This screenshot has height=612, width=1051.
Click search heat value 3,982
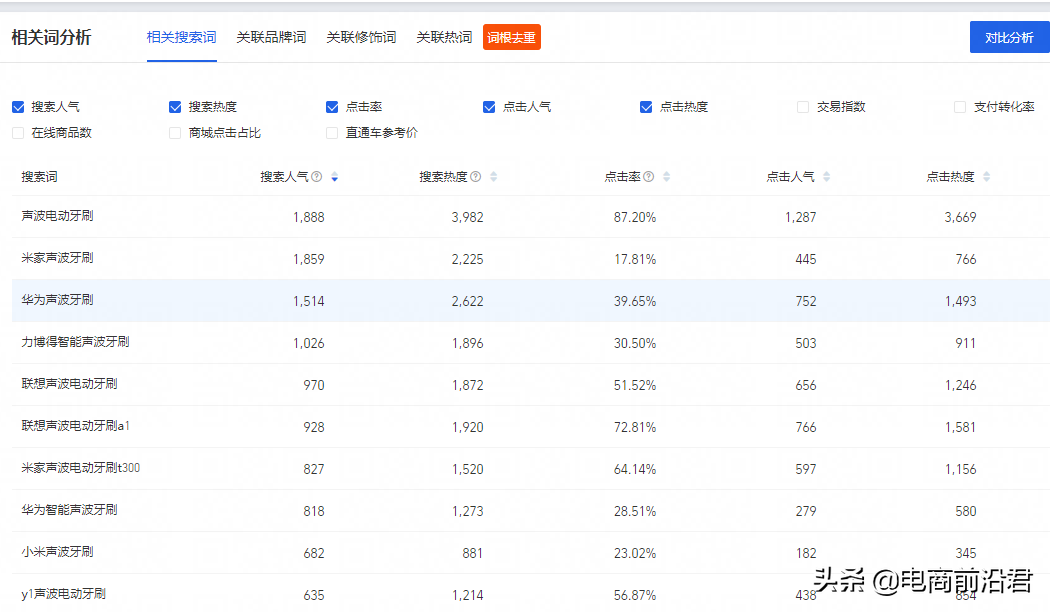(x=467, y=217)
